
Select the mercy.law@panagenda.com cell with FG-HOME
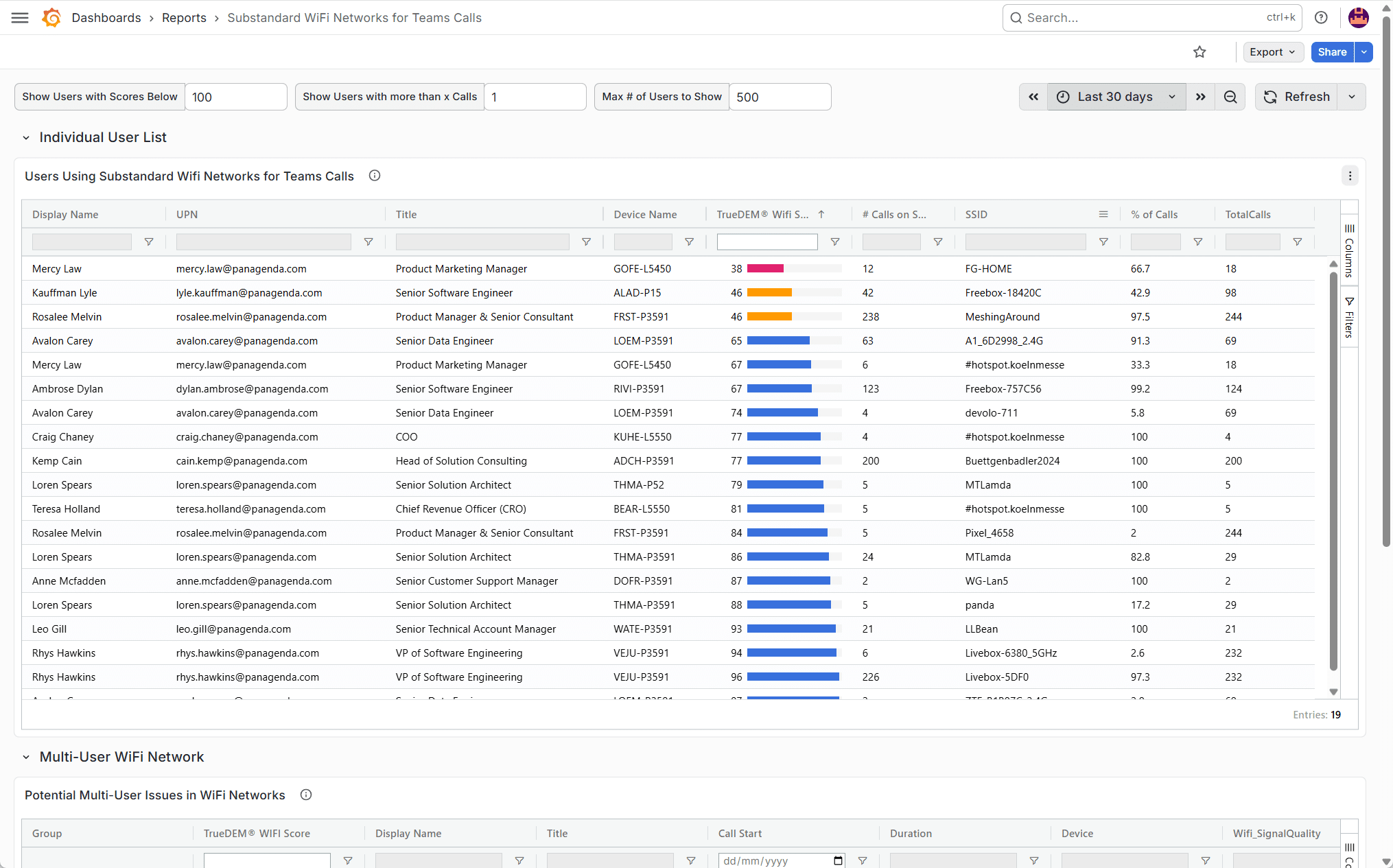[242, 269]
